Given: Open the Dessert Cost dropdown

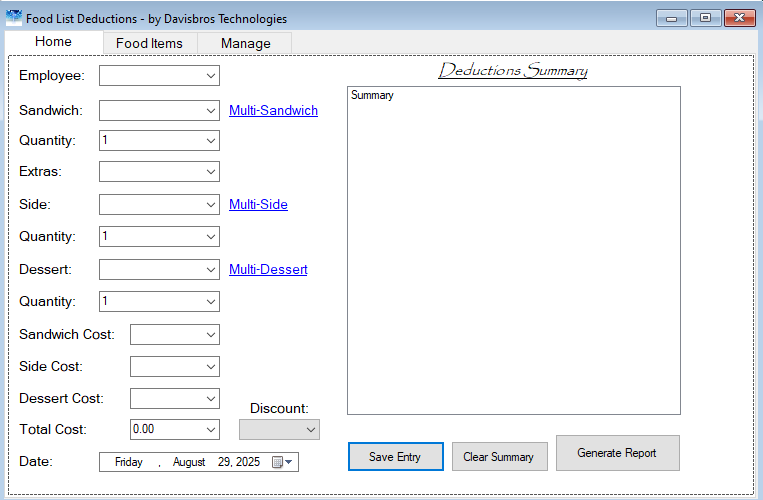Looking at the screenshot, I should coord(175,399).
